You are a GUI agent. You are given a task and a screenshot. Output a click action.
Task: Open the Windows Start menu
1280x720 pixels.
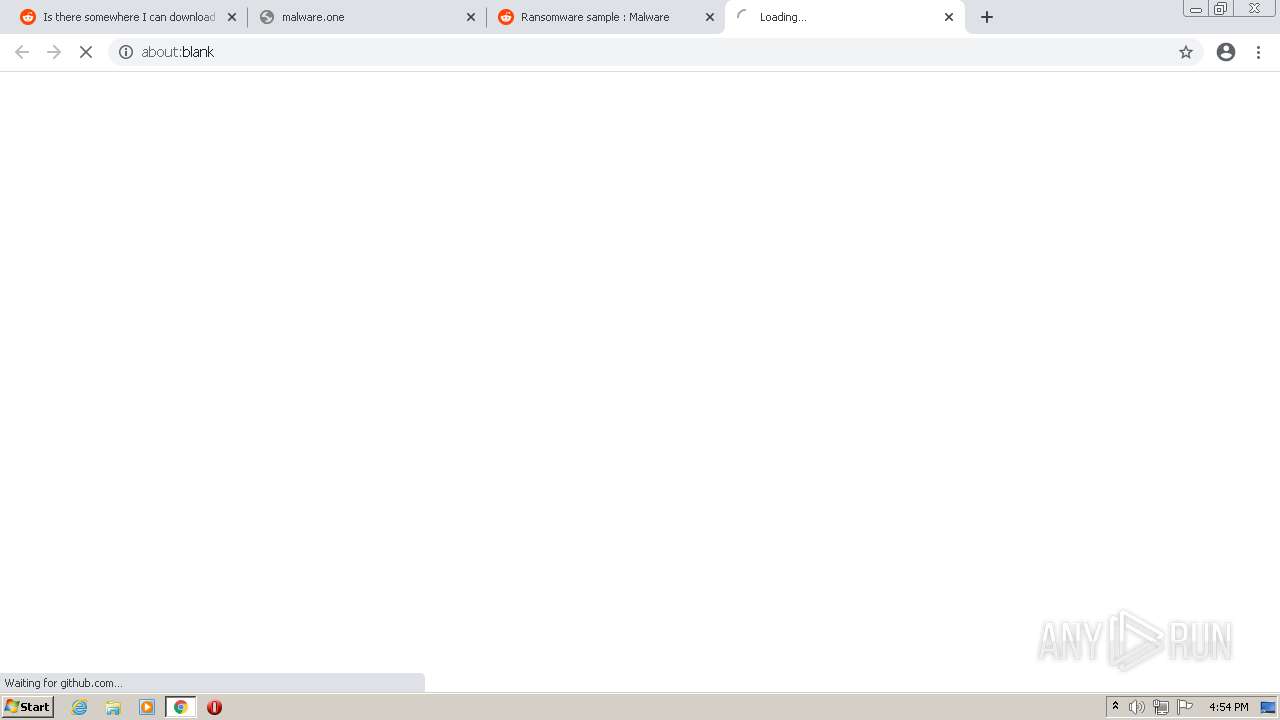tap(28, 707)
